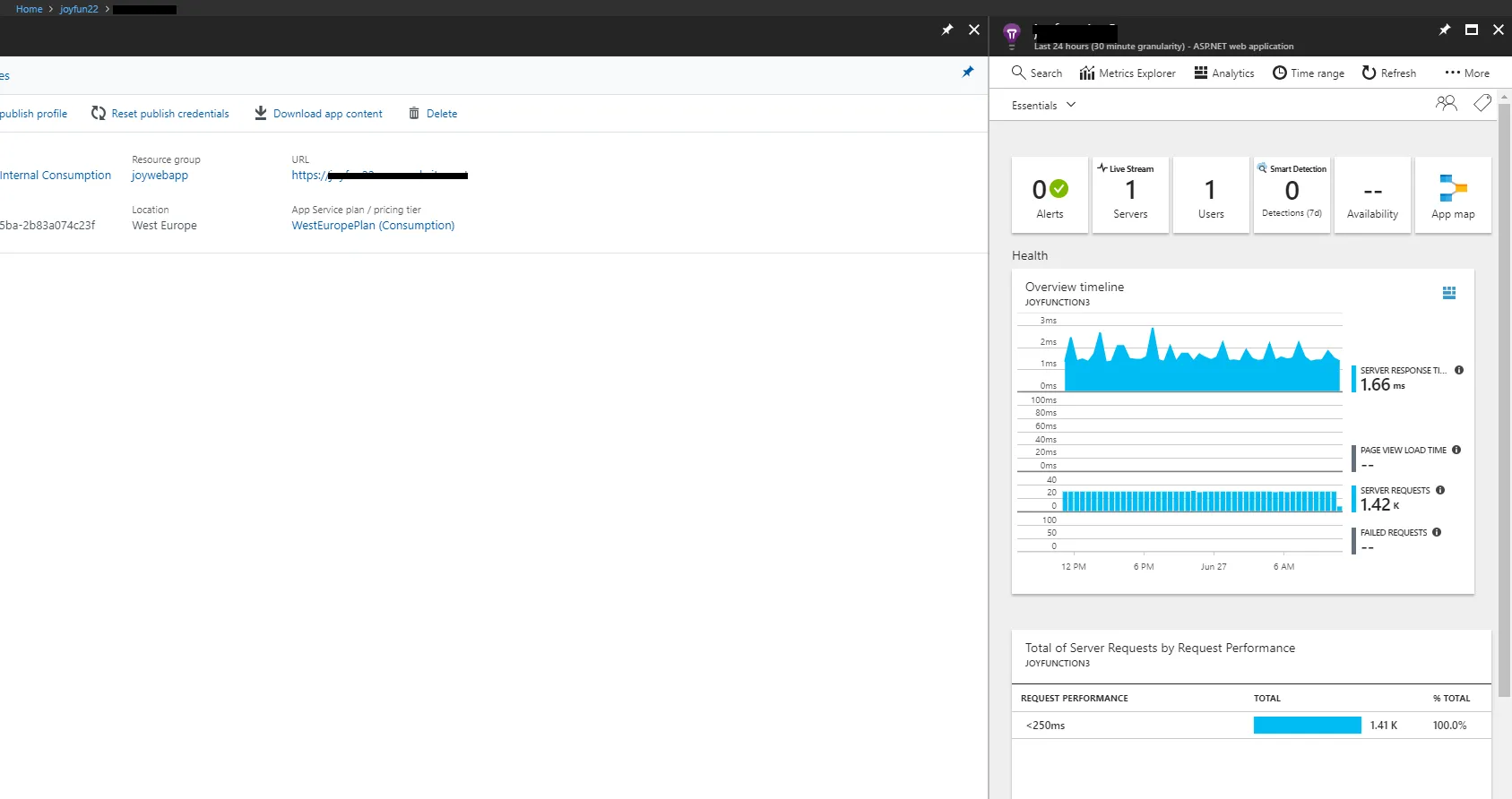Click the blue pin icon under the blade header

click(968, 72)
